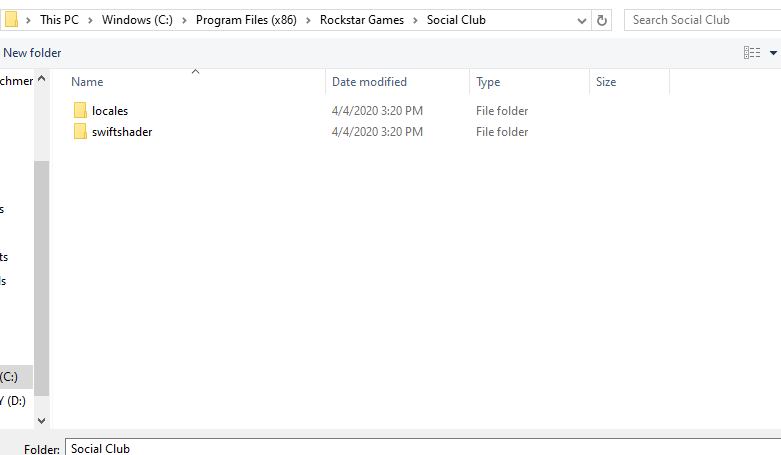The width and height of the screenshot is (781, 455).
Task: Sort by Size column header
Action: click(606, 82)
